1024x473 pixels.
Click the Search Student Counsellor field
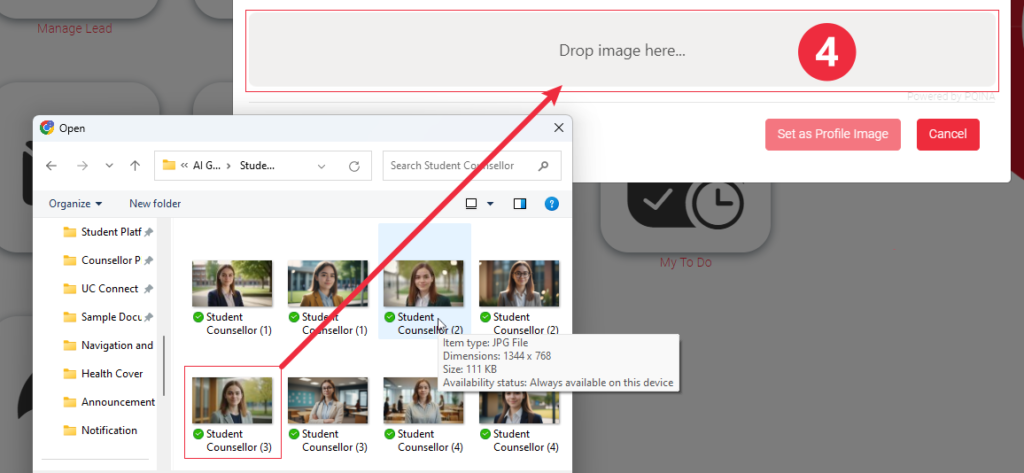[460, 166]
